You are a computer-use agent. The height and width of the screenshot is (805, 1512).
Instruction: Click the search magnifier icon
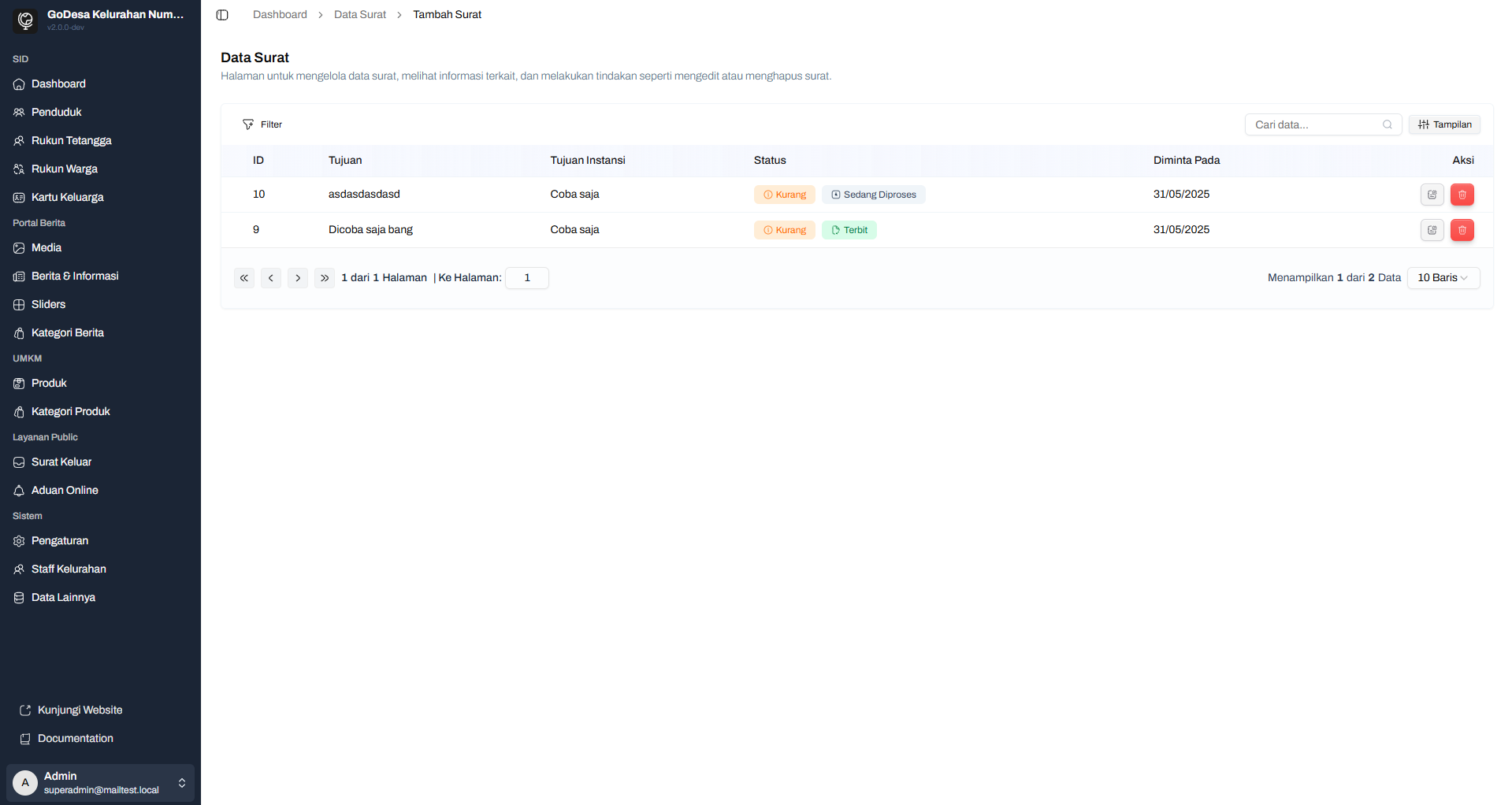pyautogui.click(x=1387, y=124)
